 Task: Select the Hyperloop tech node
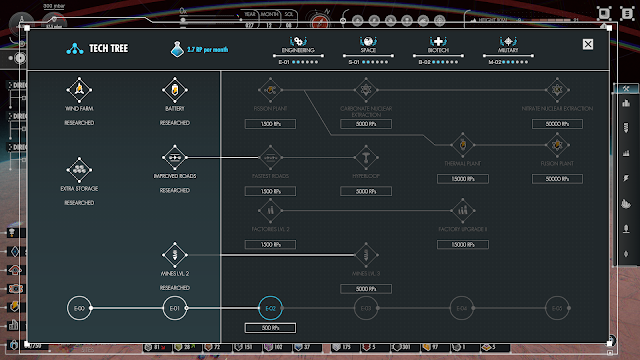pyautogui.click(x=366, y=157)
